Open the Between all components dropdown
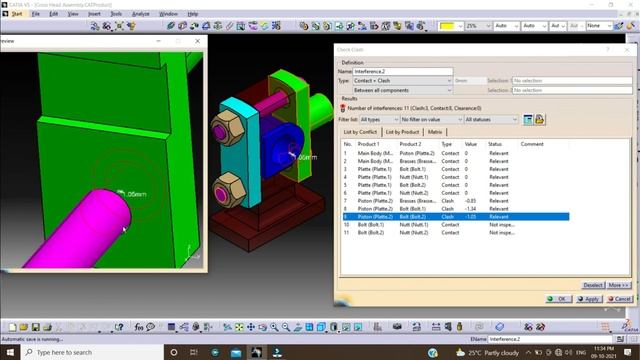The height and width of the screenshot is (360, 640). (402, 90)
